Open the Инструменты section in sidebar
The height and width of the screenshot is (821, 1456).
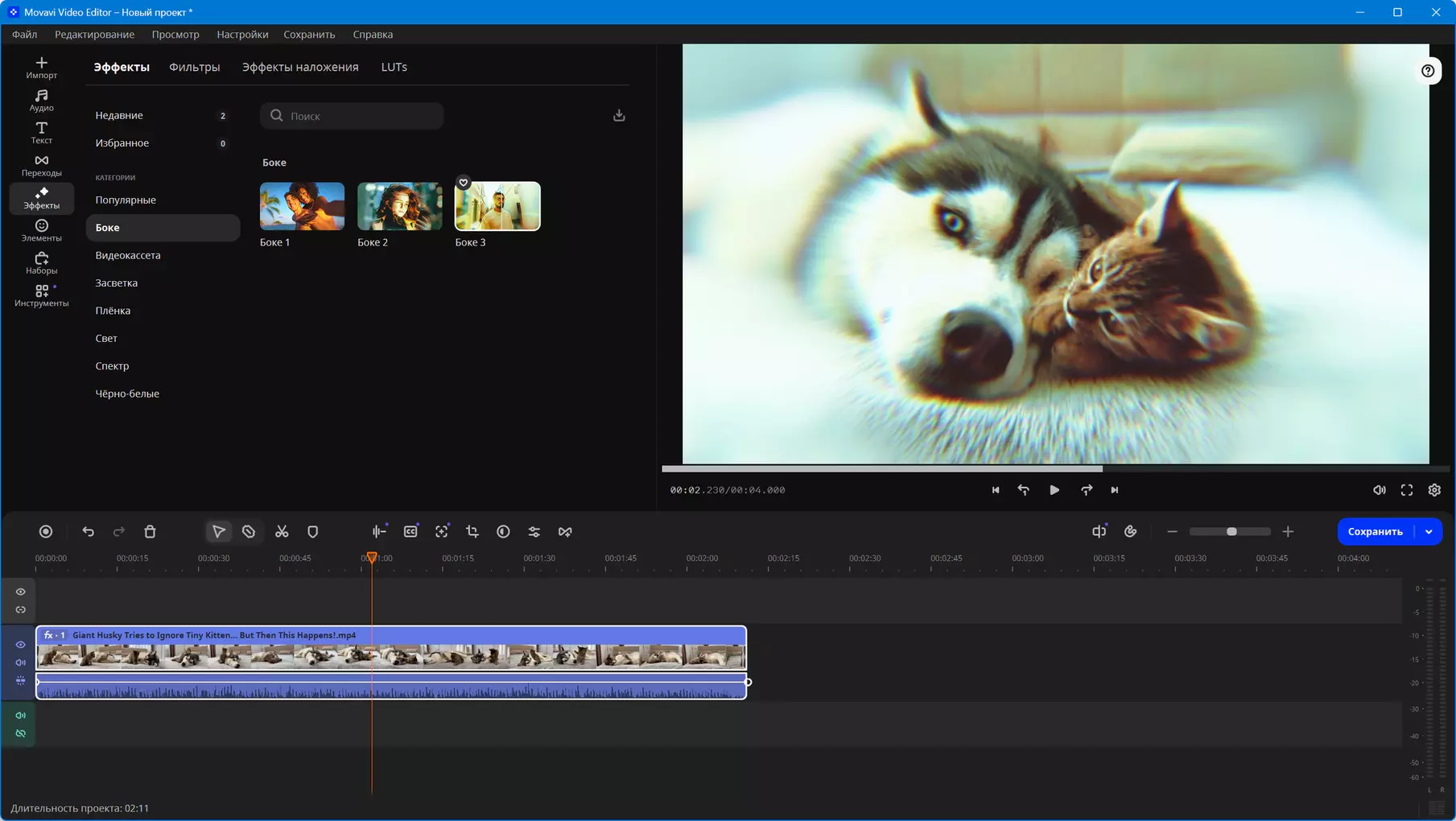[x=41, y=296]
